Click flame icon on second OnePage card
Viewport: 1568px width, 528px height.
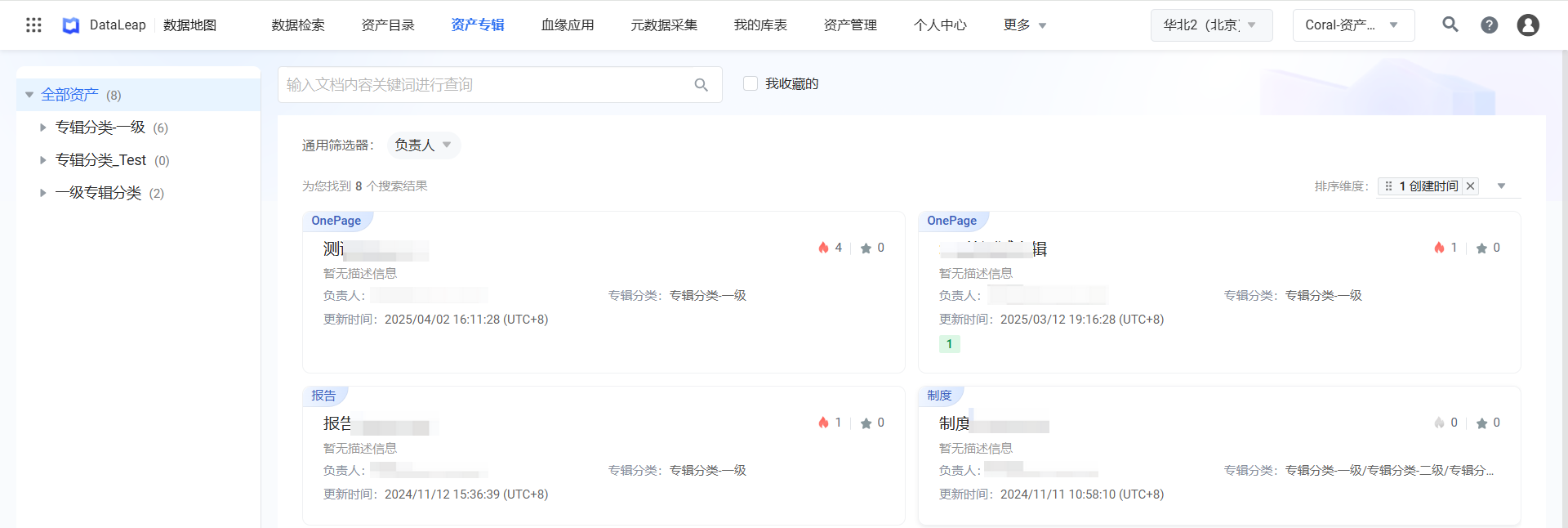1439,248
